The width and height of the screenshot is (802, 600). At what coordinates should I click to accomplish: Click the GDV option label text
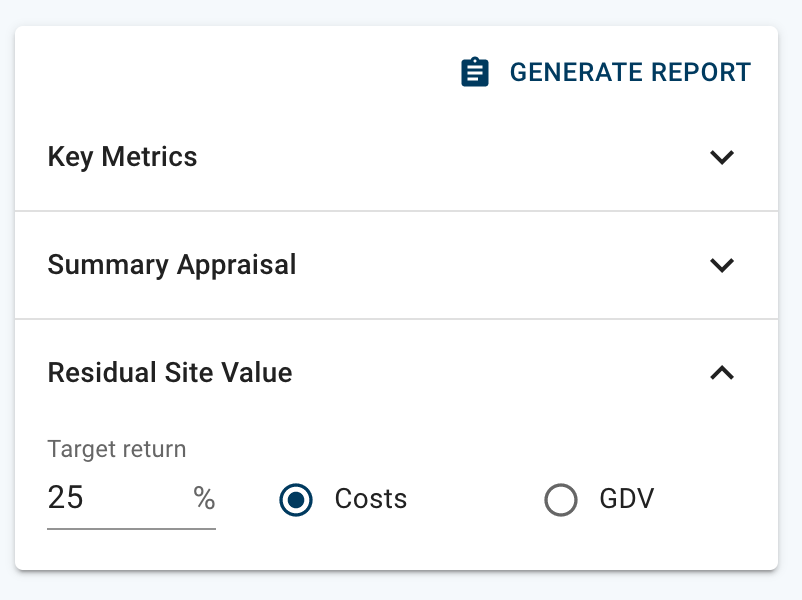[627, 499]
